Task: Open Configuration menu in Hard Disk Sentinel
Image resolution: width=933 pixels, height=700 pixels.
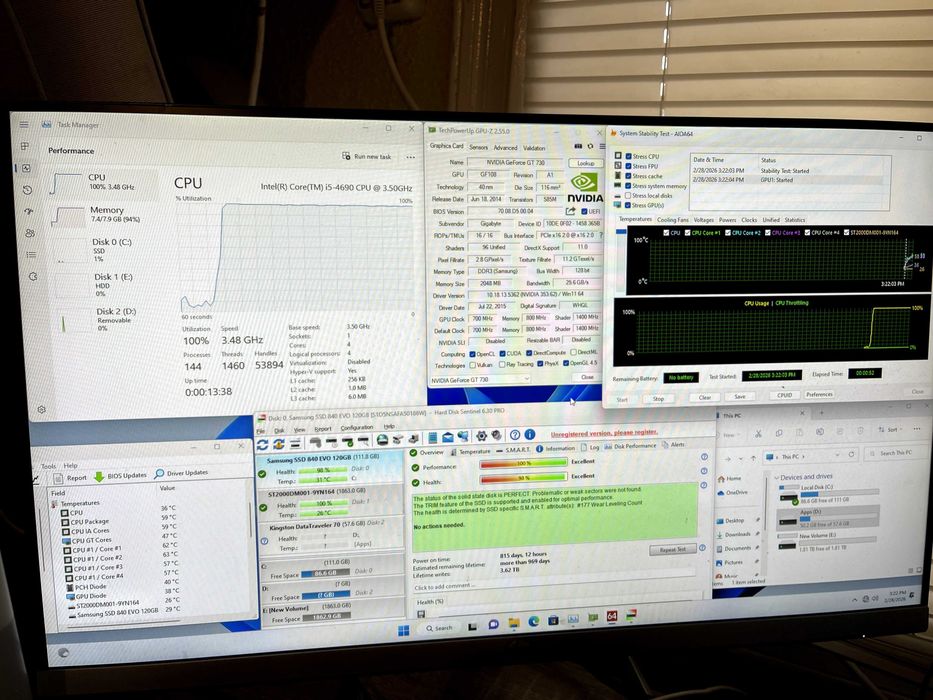Action: 356,427
